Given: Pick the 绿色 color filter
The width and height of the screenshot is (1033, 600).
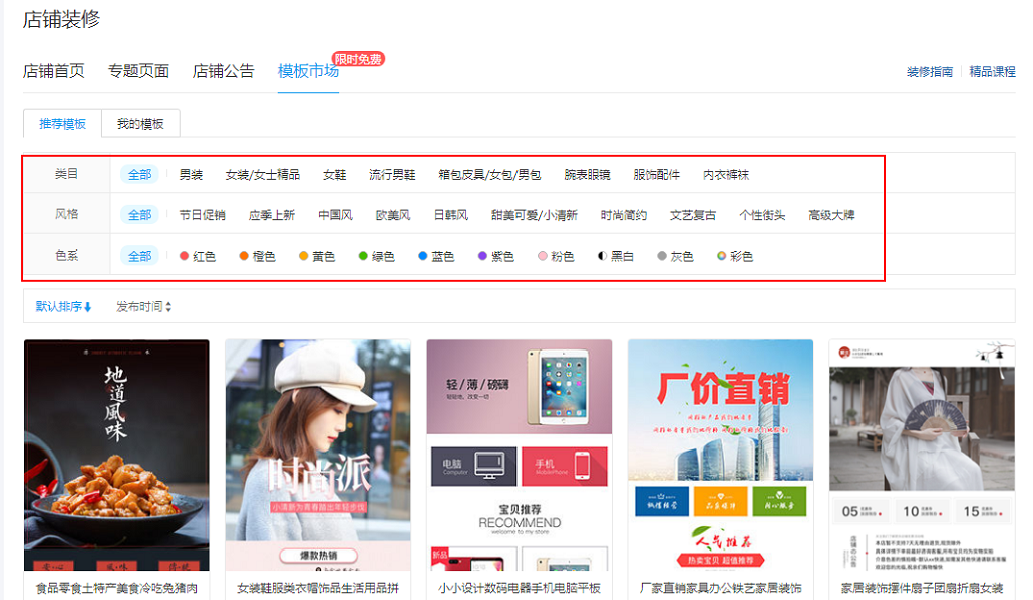Looking at the screenshot, I should (376, 256).
